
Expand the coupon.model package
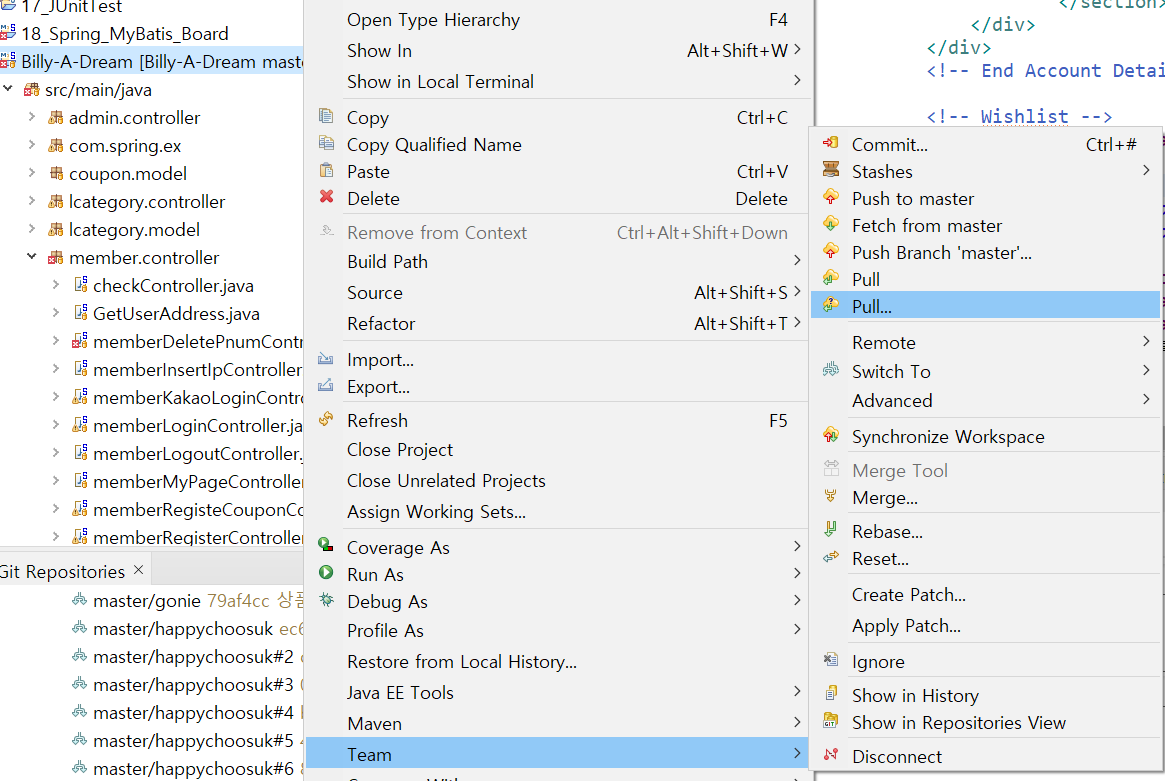click(32, 172)
